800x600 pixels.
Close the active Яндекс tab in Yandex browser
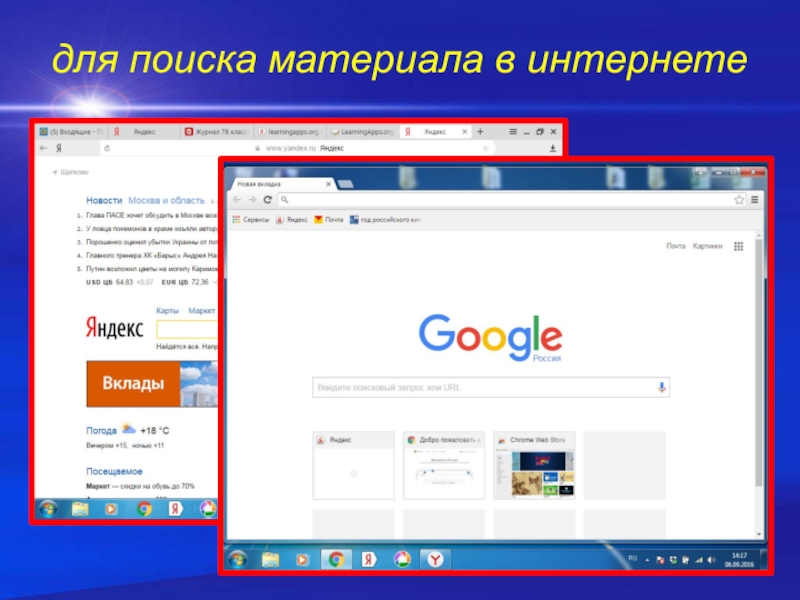click(x=464, y=132)
